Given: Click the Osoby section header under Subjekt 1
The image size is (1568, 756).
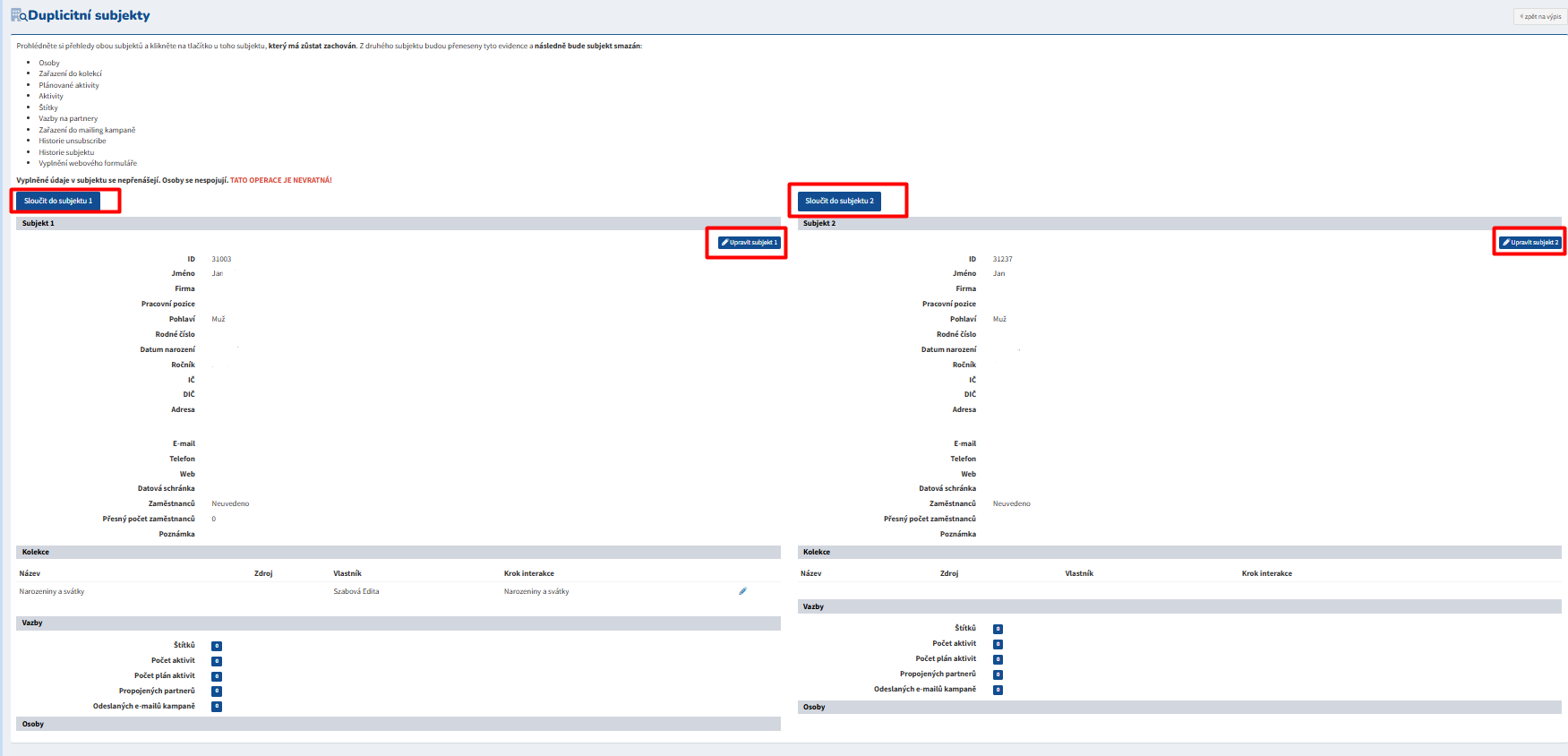Looking at the screenshot, I should tap(33, 724).
